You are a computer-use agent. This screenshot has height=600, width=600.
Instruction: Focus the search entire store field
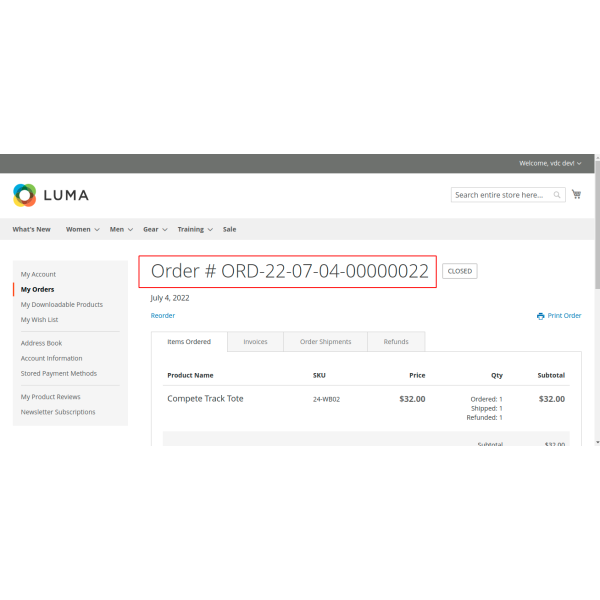click(x=500, y=195)
